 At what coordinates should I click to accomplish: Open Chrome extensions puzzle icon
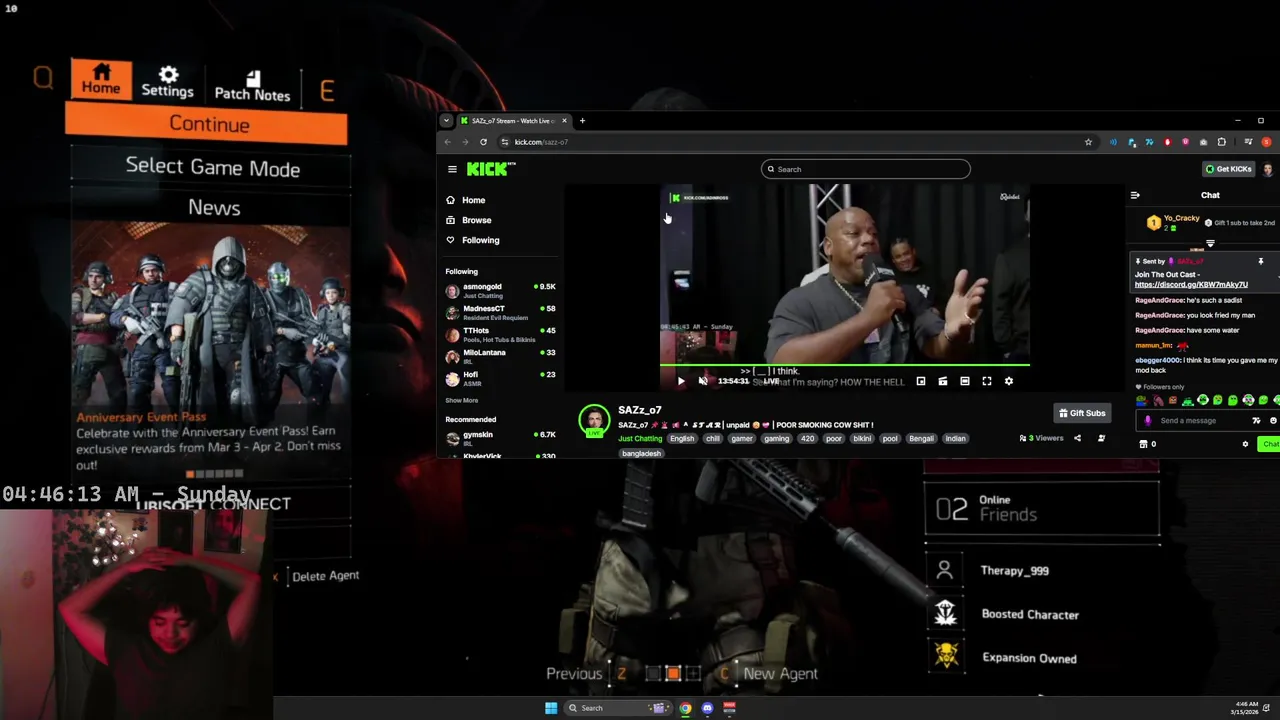click(x=1221, y=142)
